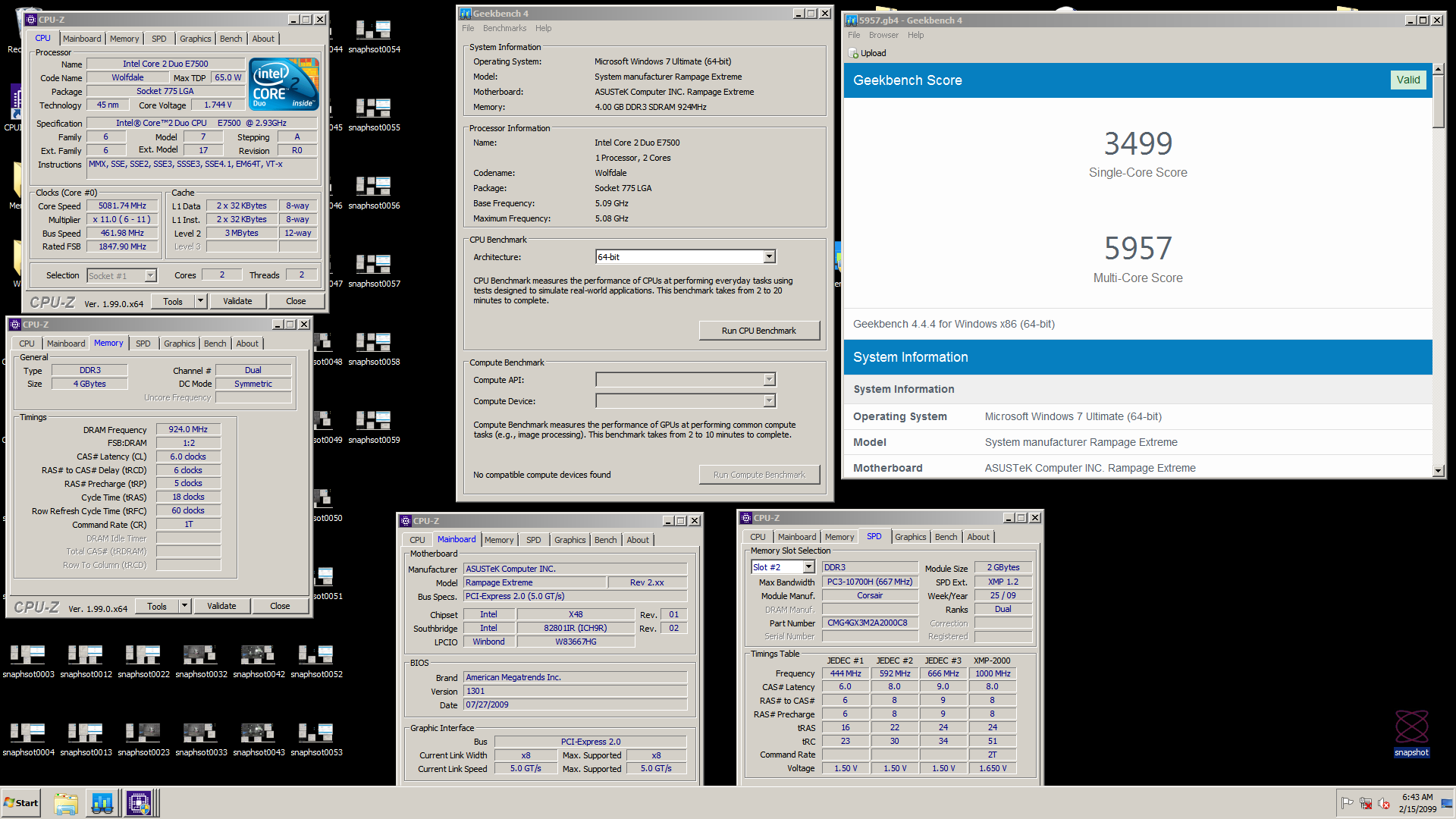Open snaphsot0052 desktop icon
Viewport: 1456px width, 819px height.
pyautogui.click(x=316, y=662)
